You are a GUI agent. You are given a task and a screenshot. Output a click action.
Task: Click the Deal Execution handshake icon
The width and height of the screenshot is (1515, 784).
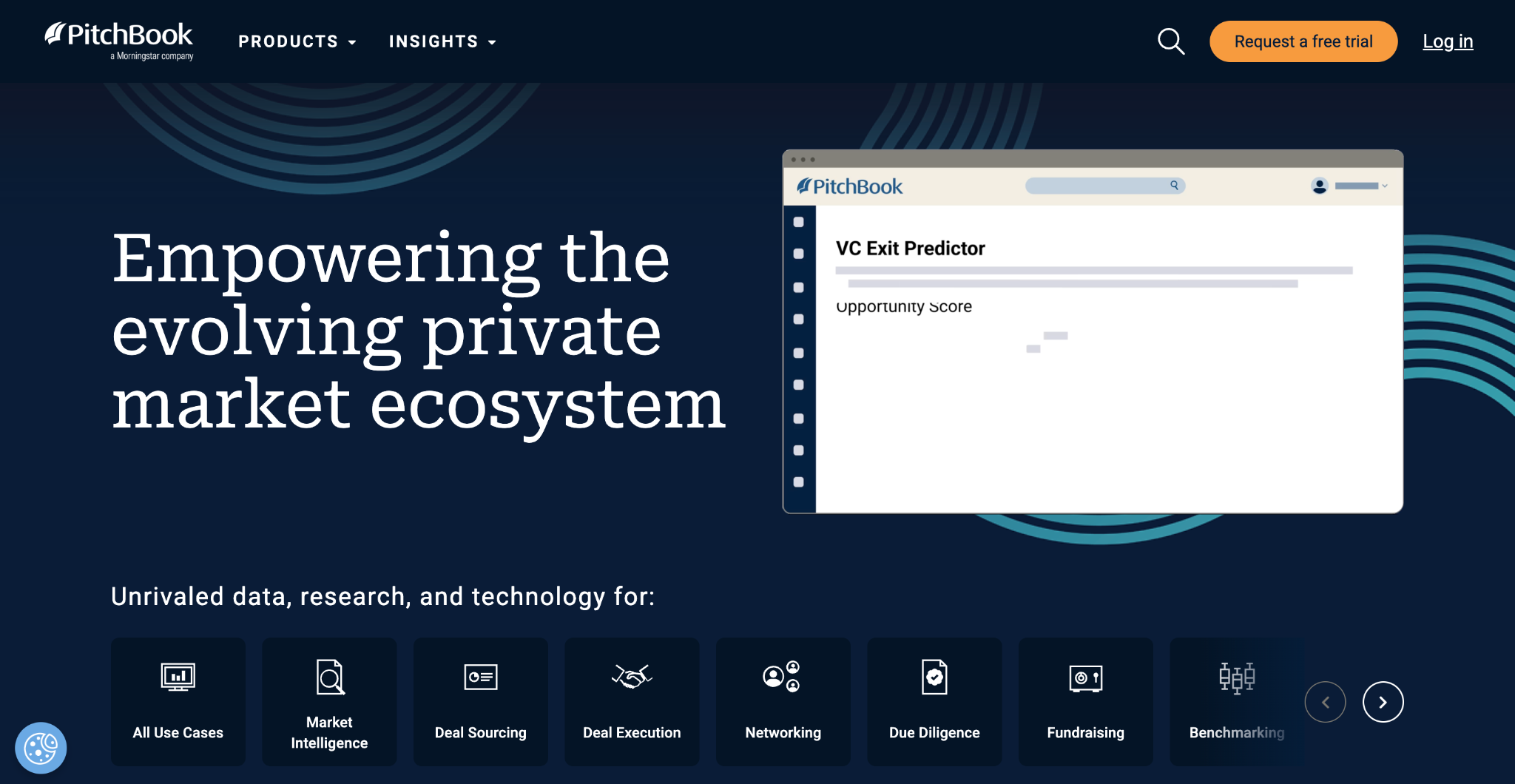coord(632,676)
